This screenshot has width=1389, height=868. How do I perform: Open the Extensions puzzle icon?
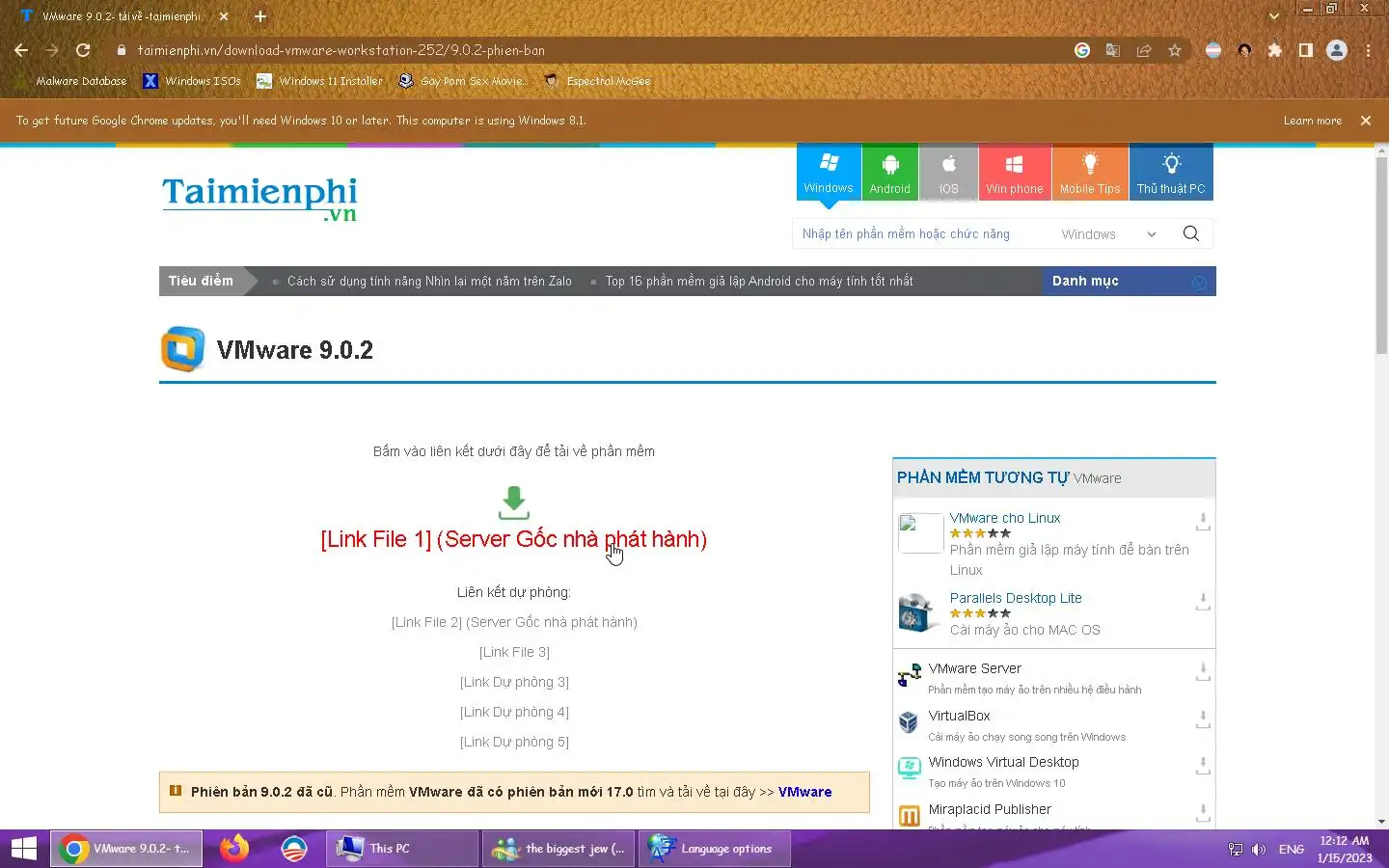point(1275,50)
